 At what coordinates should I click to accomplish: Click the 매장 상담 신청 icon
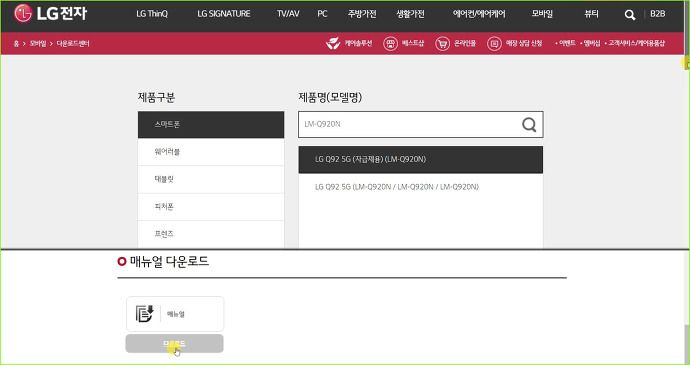tap(494, 44)
